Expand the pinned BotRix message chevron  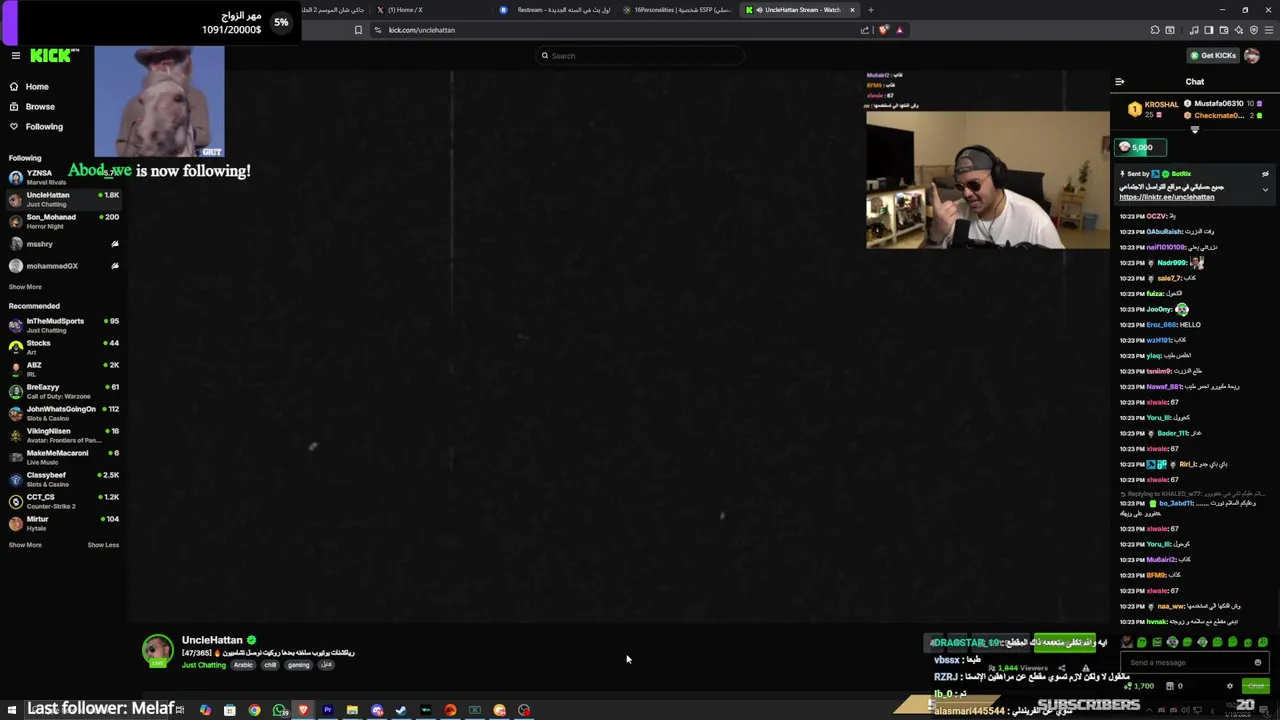click(x=1265, y=190)
